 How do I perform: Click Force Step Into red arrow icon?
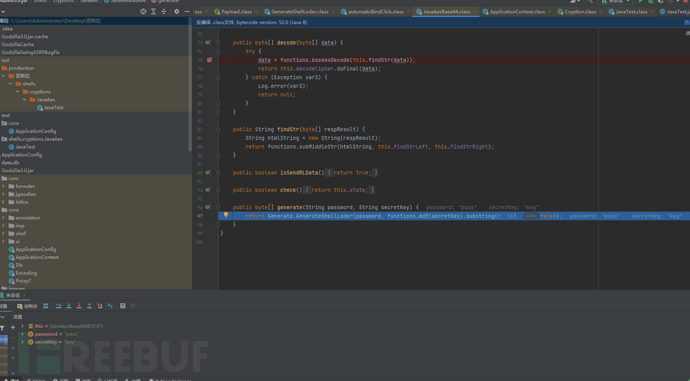click(79, 306)
